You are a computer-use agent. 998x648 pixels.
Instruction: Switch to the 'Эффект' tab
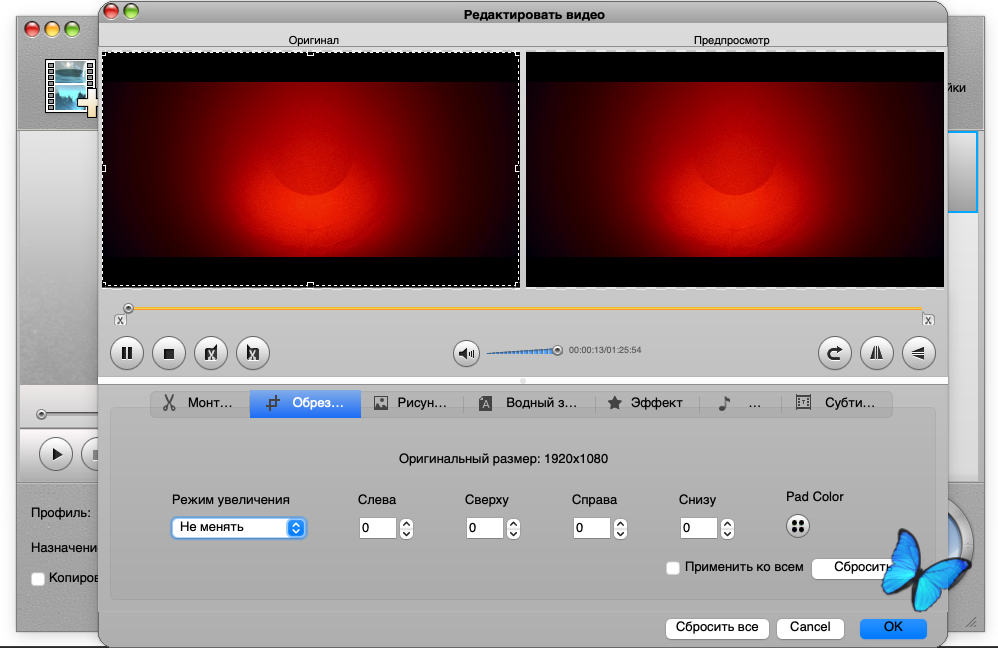click(645, 403)
